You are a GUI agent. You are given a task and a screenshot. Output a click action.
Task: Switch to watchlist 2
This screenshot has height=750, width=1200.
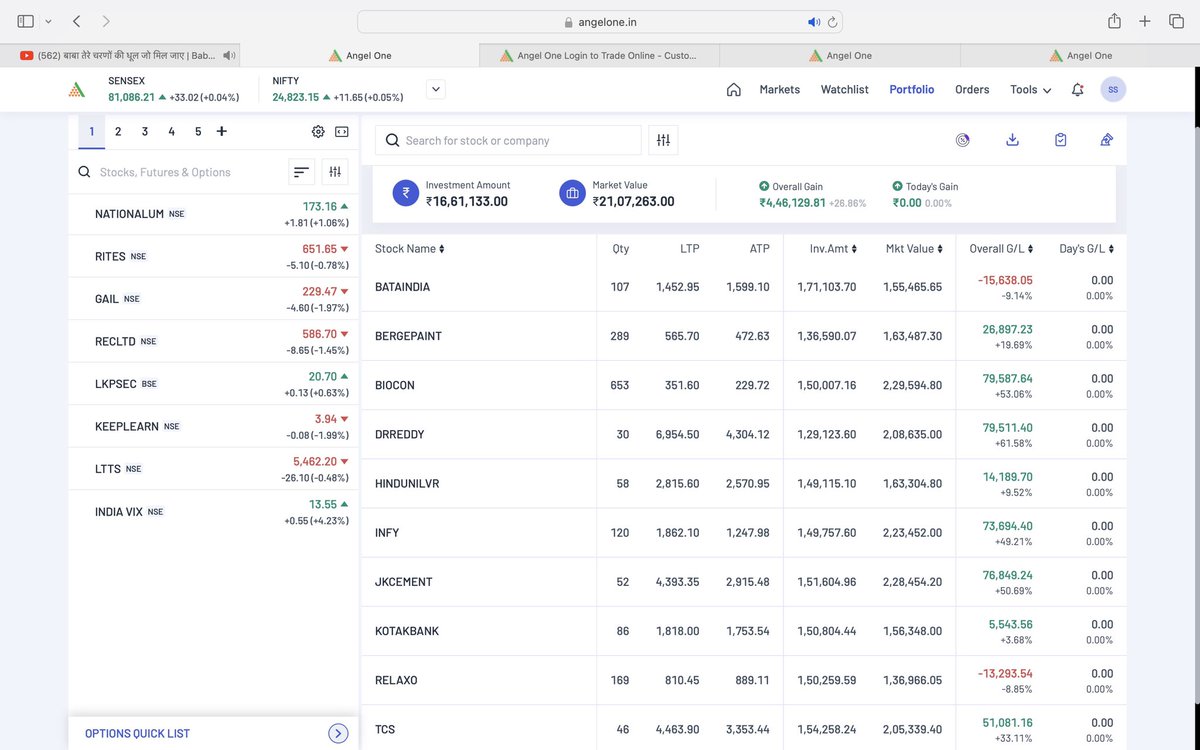[x=118, y=131]
